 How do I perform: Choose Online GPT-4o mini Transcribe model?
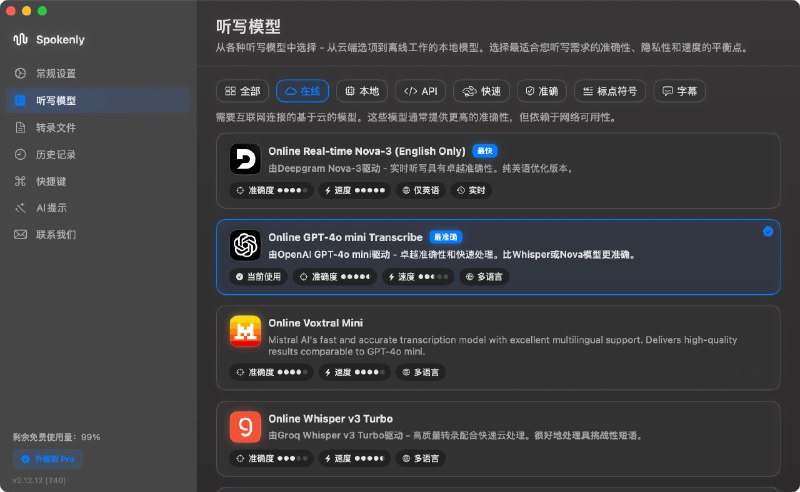(498, 257)
